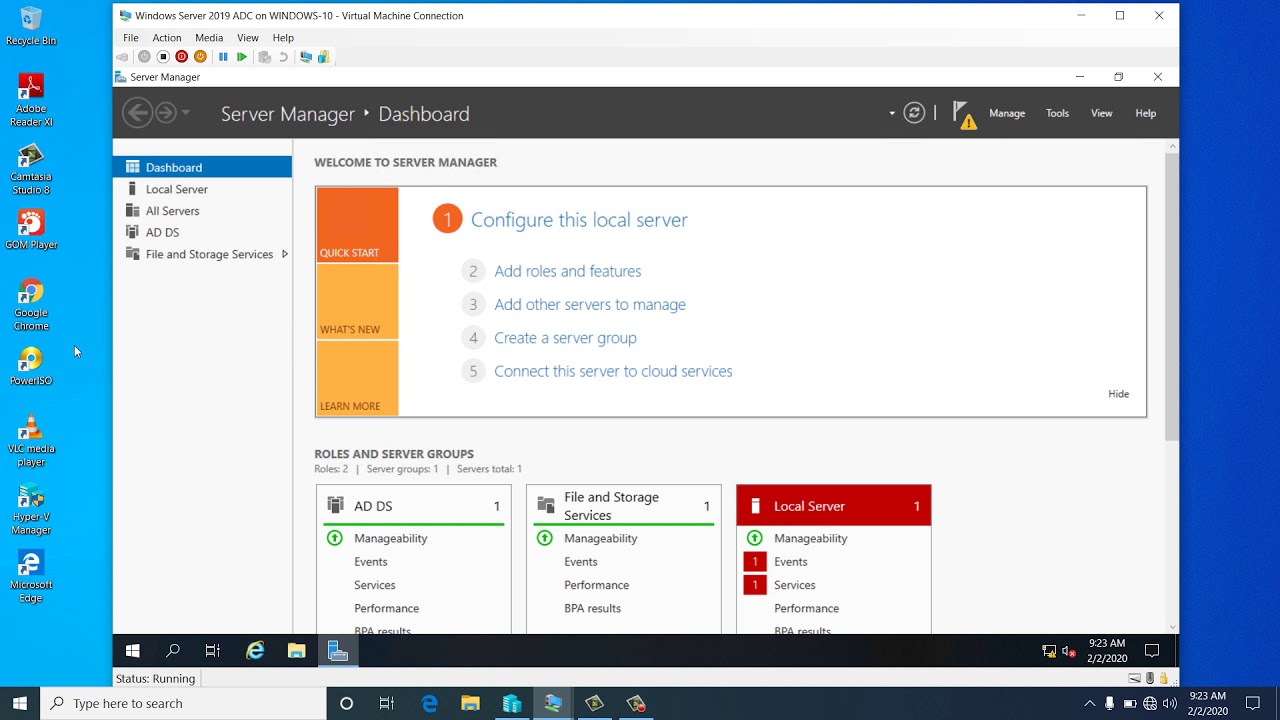Open VM Connection File menu
This screenshot has width=1280, height=720.
coord(131,38)
